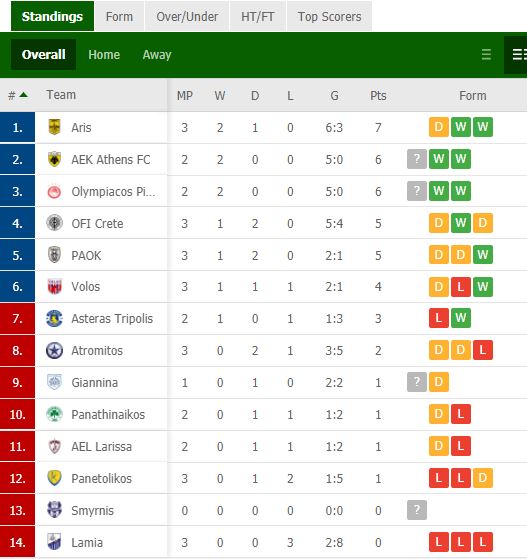The width and height of the screenshot is (527, 559).
Task: Select the Away standings filter
Action: tap(157, 55)
